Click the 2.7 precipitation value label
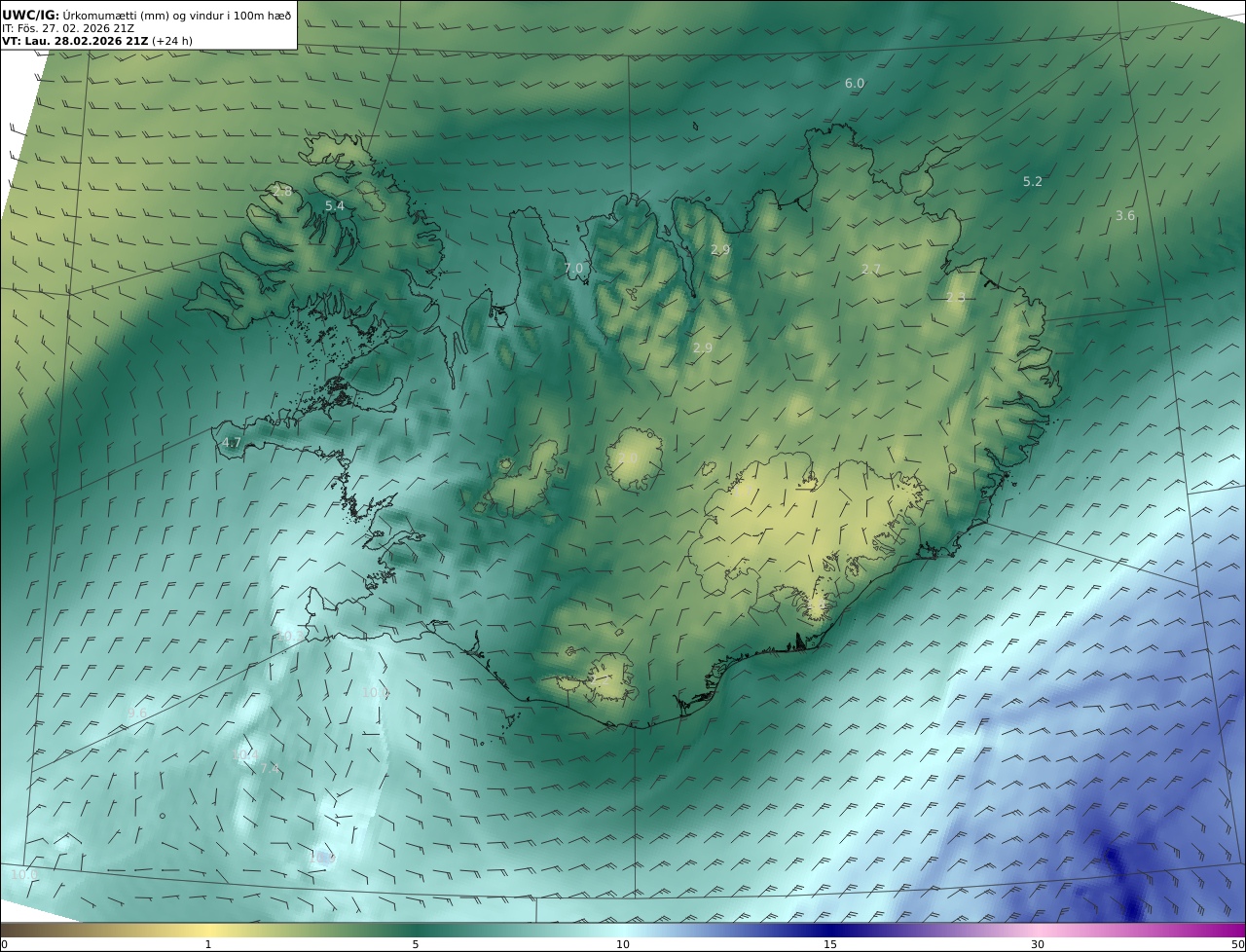Image resolution: width=1246 pixels, height=952 pixels. tap(871, 270)
